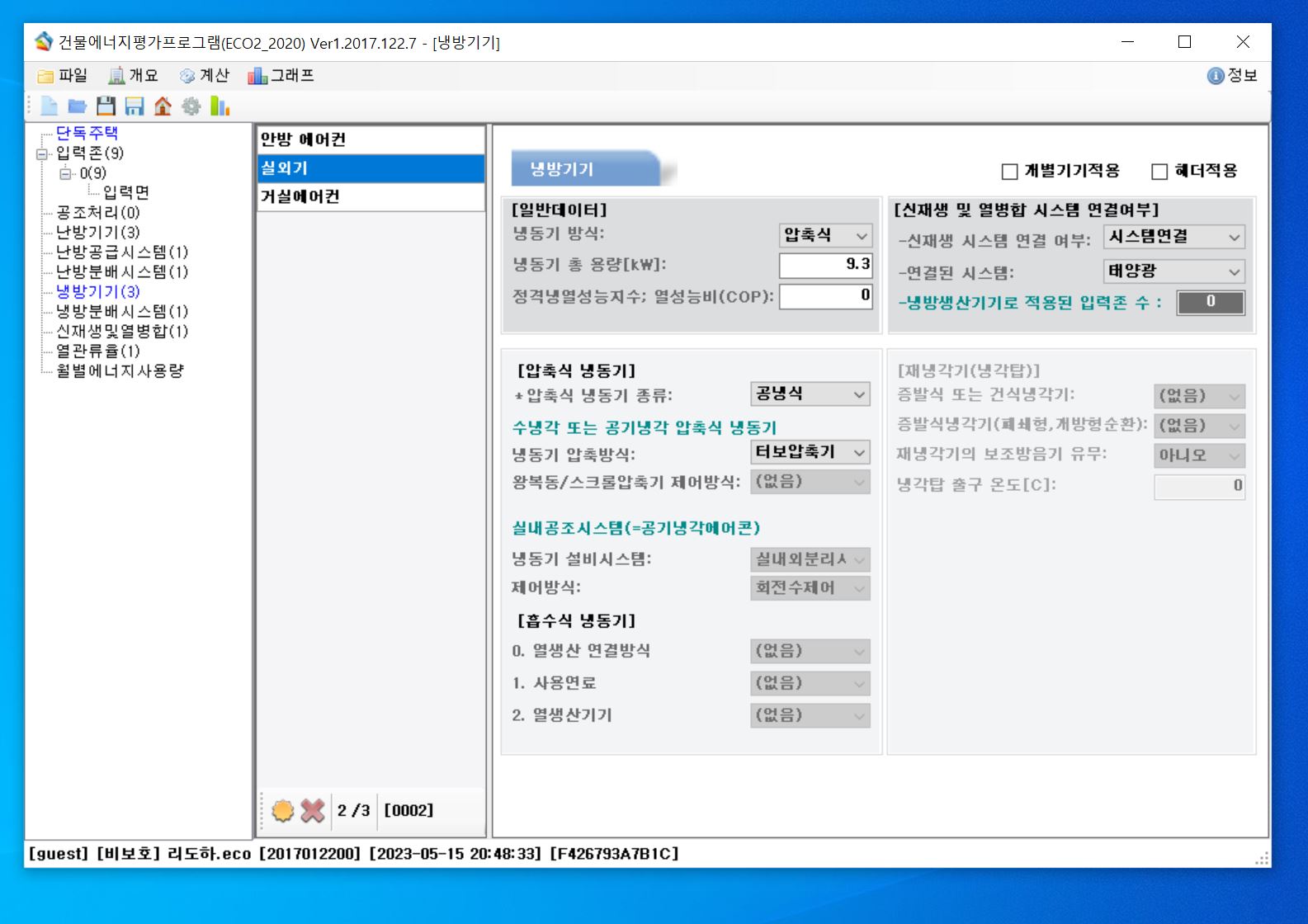Toggle the 헤더적용 checkbox
1308x924 pixels.
point(1159,172)
